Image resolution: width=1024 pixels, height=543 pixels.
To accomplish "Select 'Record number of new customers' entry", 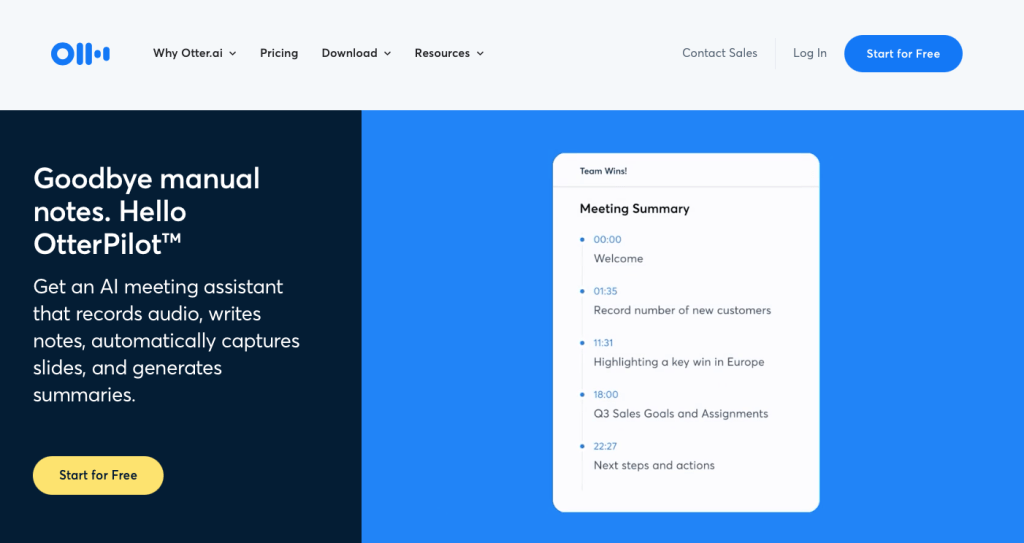I will [682, 310].
